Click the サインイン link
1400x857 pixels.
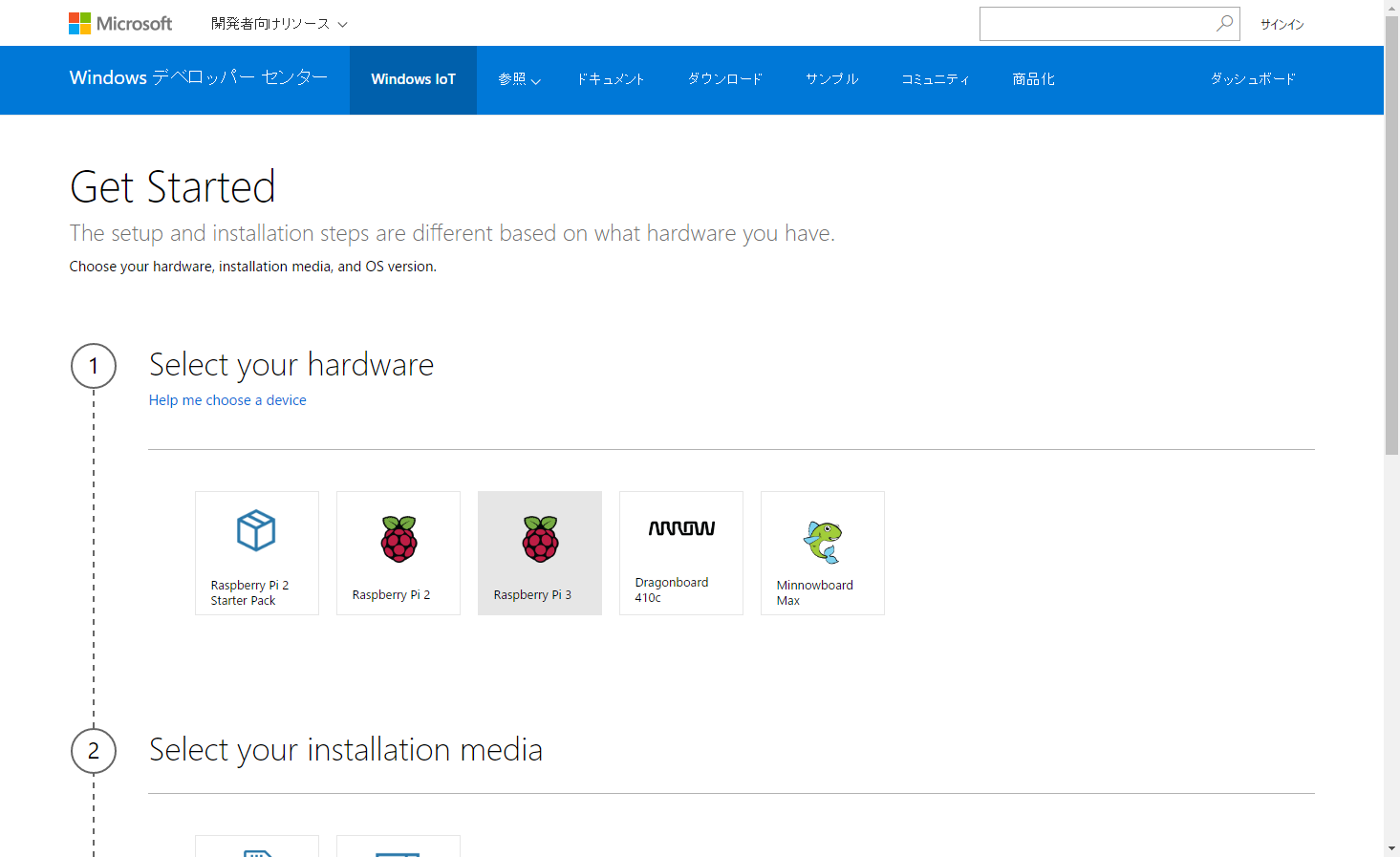click(1282, 24)
